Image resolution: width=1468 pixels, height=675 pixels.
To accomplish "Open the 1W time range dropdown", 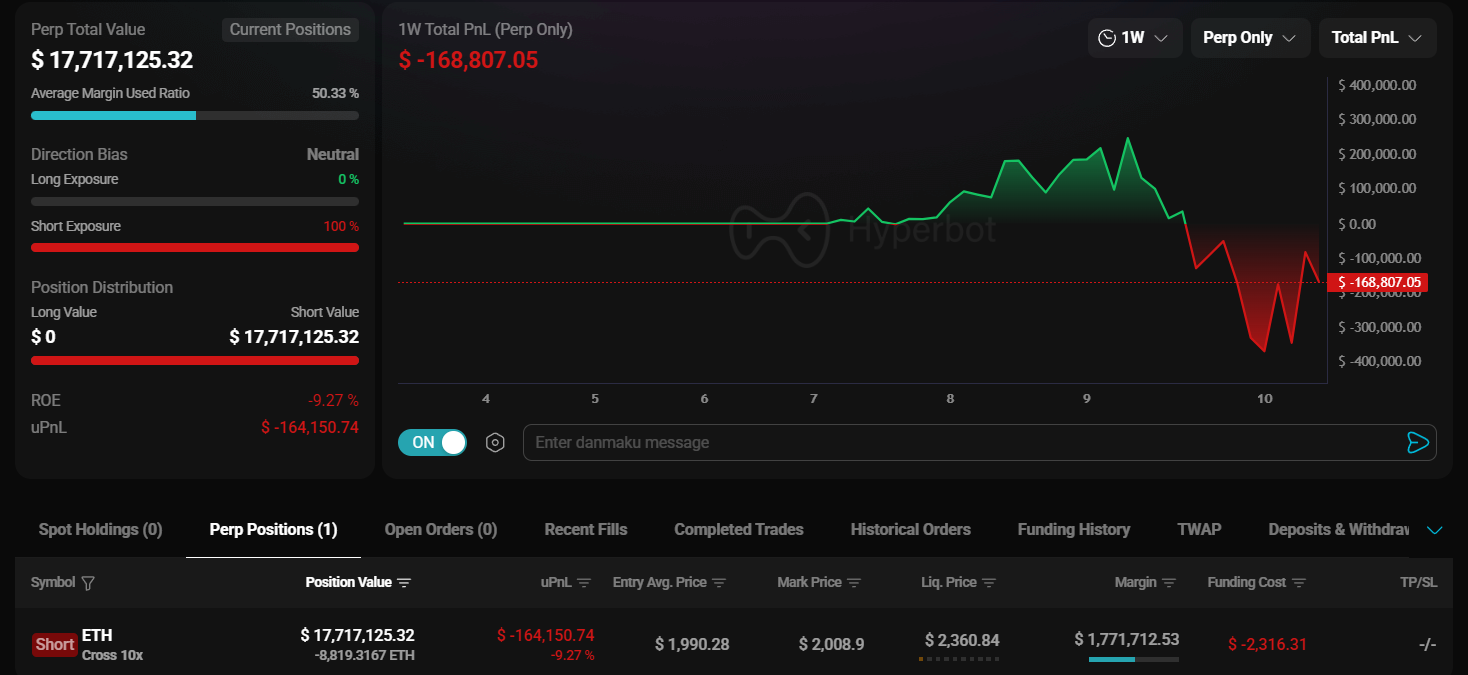I will pyautogui.click(x=1134, y=38).
